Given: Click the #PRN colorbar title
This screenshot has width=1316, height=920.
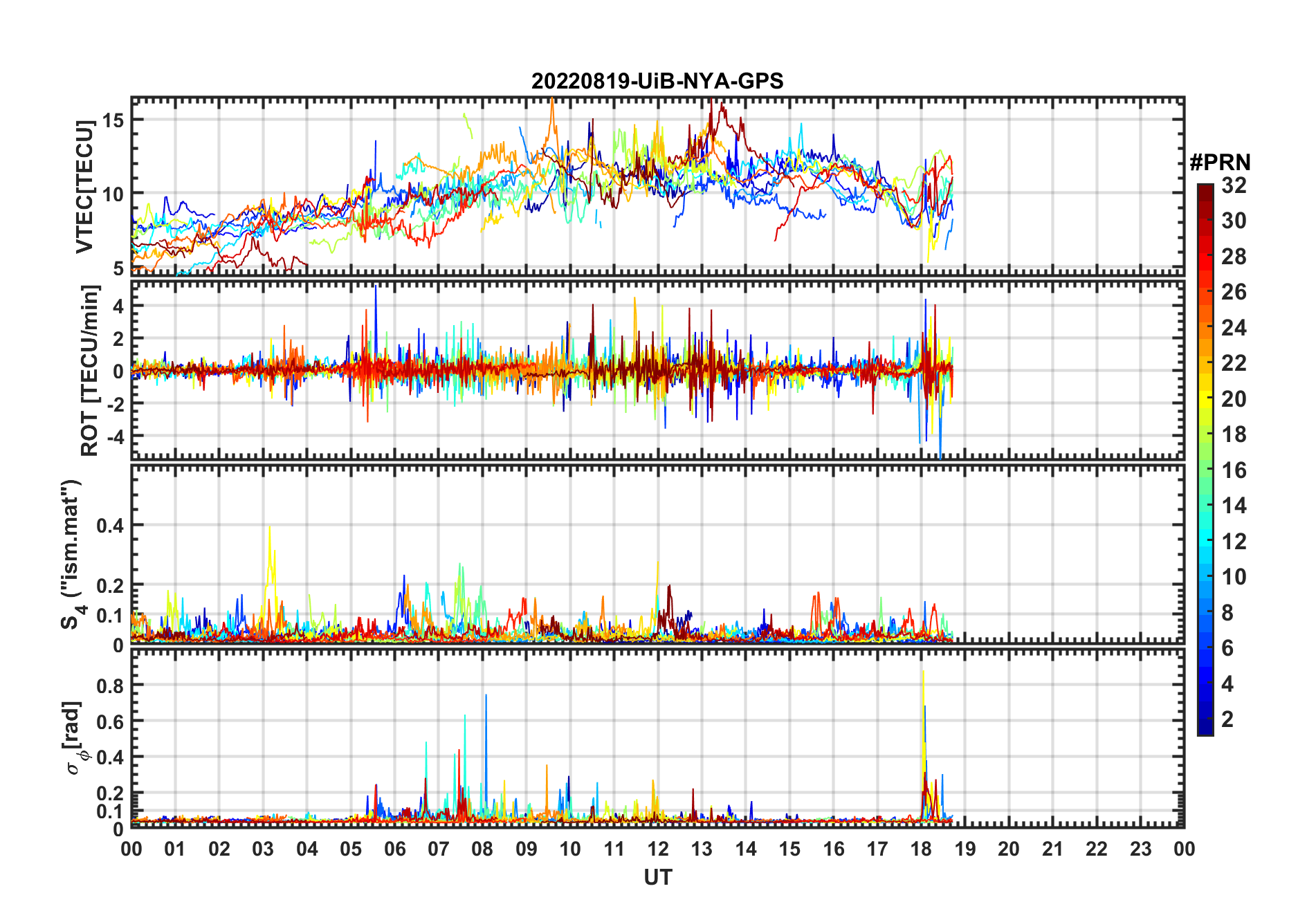Looking at the screenshot, I should point(1220,163).
